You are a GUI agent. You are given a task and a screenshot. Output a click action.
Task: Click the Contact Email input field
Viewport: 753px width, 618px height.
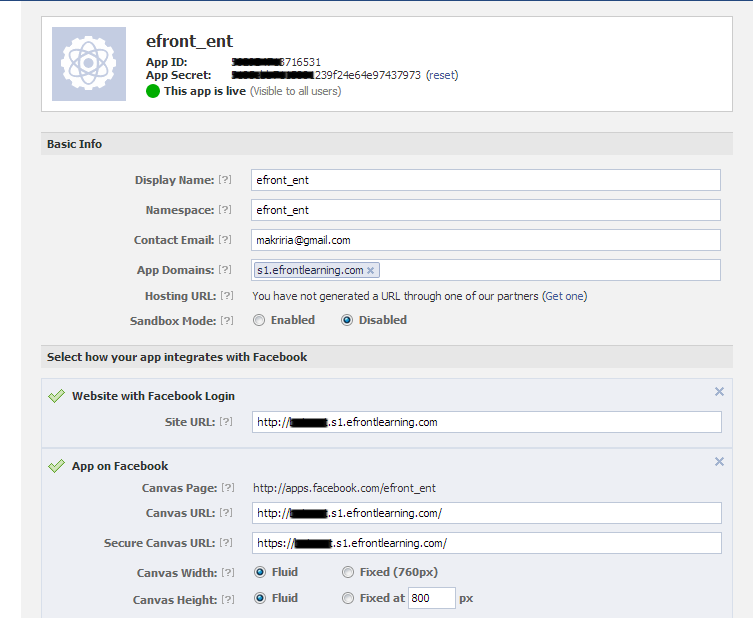click(x=486, y=240)
